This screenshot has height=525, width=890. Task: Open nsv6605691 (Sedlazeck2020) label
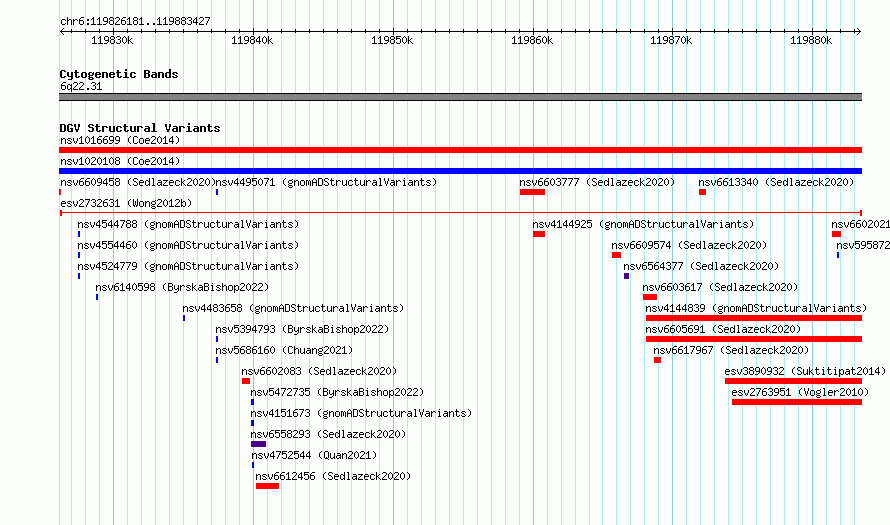point(723,329)
